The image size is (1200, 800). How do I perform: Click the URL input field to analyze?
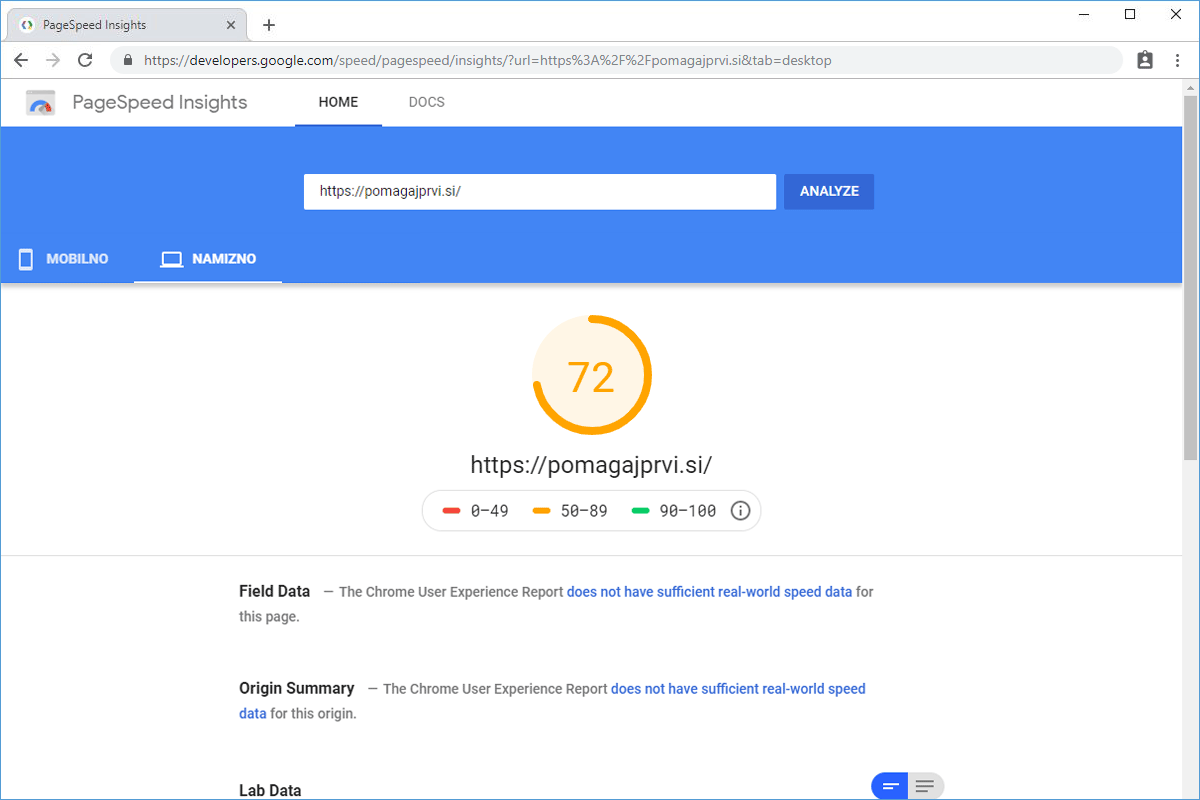point(539,192)
